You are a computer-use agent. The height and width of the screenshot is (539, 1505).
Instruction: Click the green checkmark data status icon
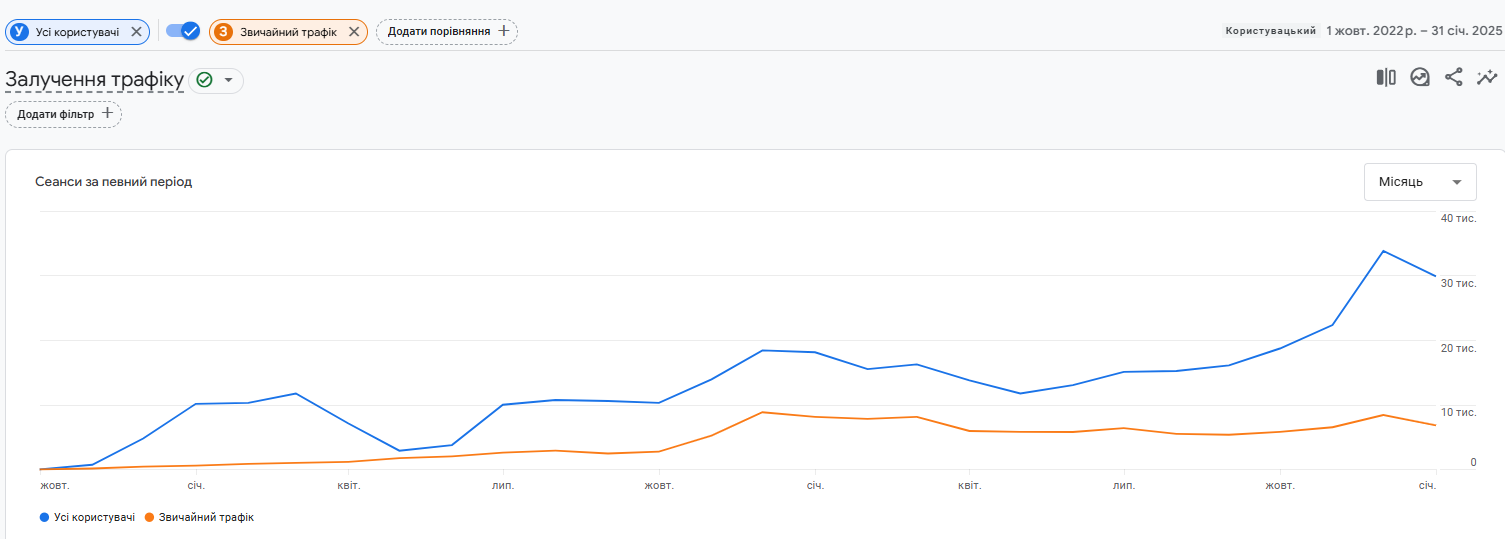(x=205, y=80)
